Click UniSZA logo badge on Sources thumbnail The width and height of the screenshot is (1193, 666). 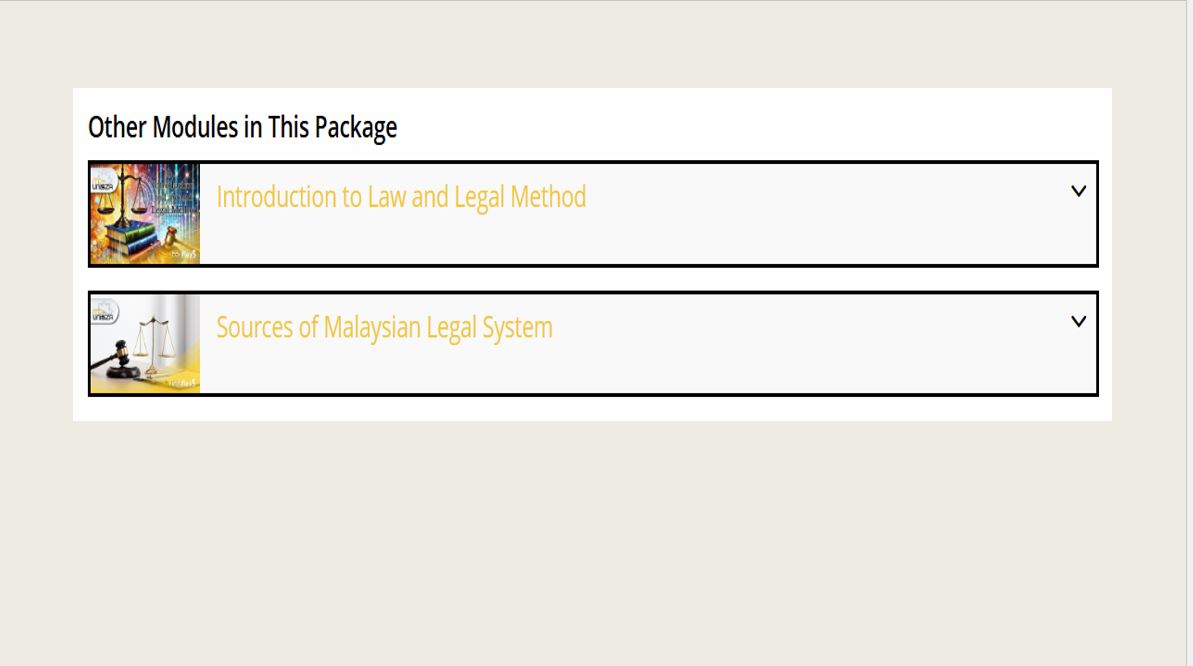point(103,311)
